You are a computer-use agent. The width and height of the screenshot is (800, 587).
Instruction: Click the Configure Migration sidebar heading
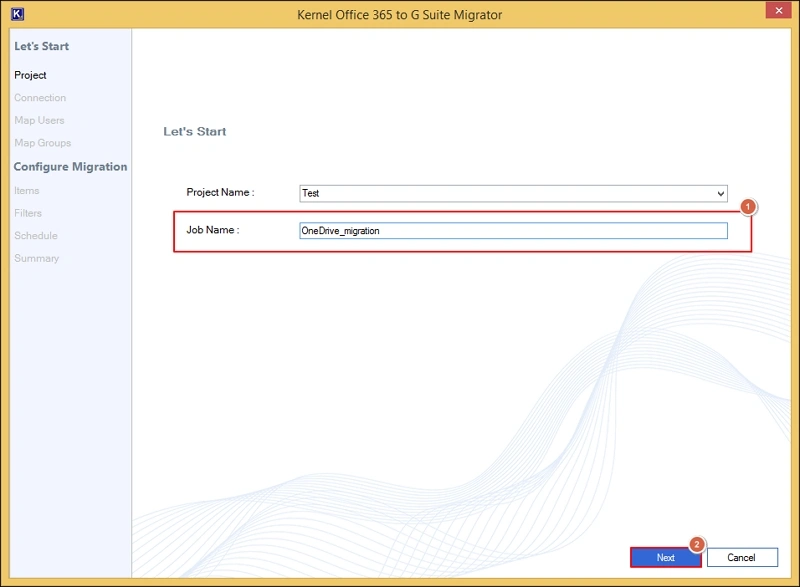[70, 166]
